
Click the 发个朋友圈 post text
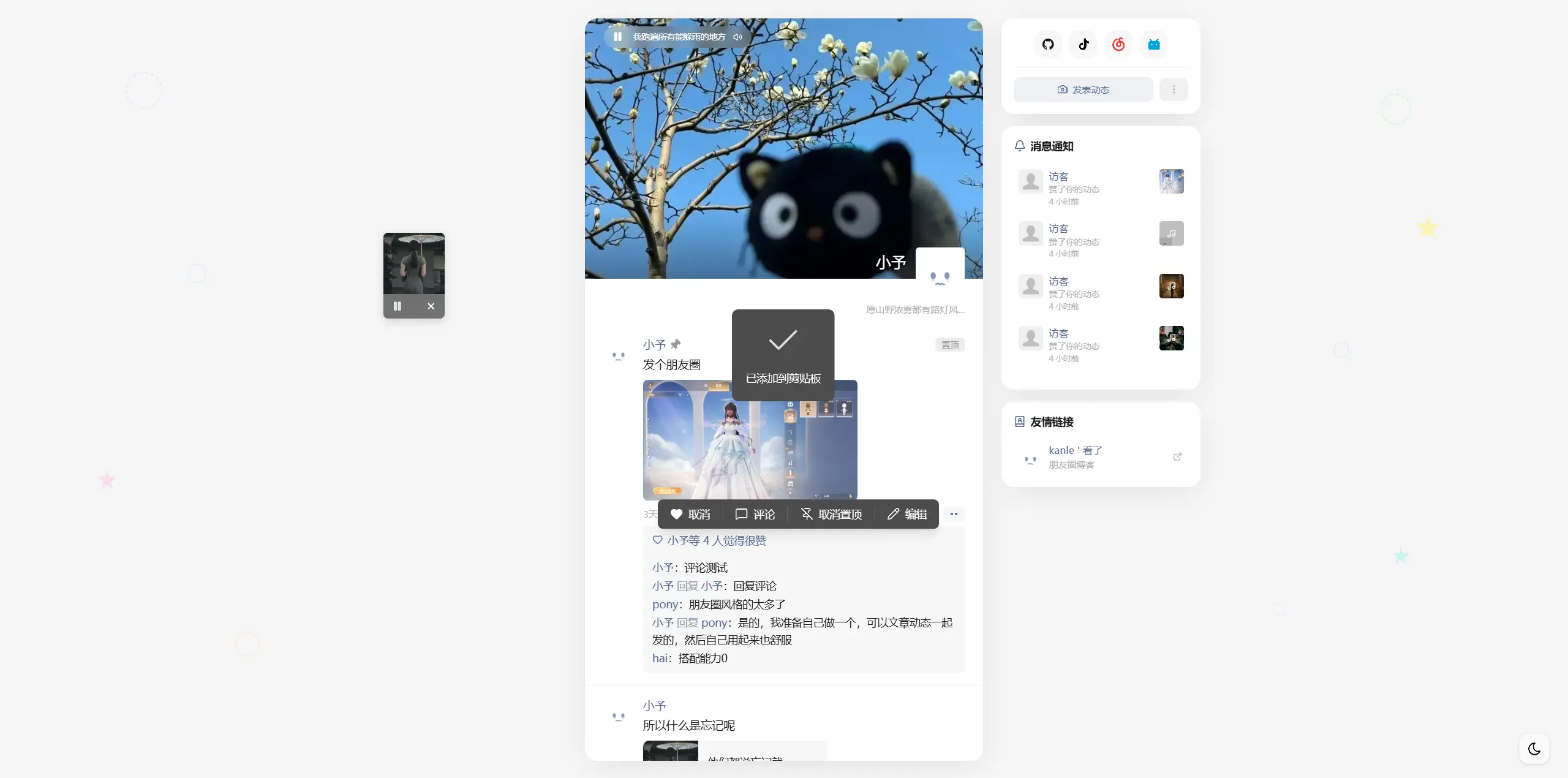coord(671,364)
